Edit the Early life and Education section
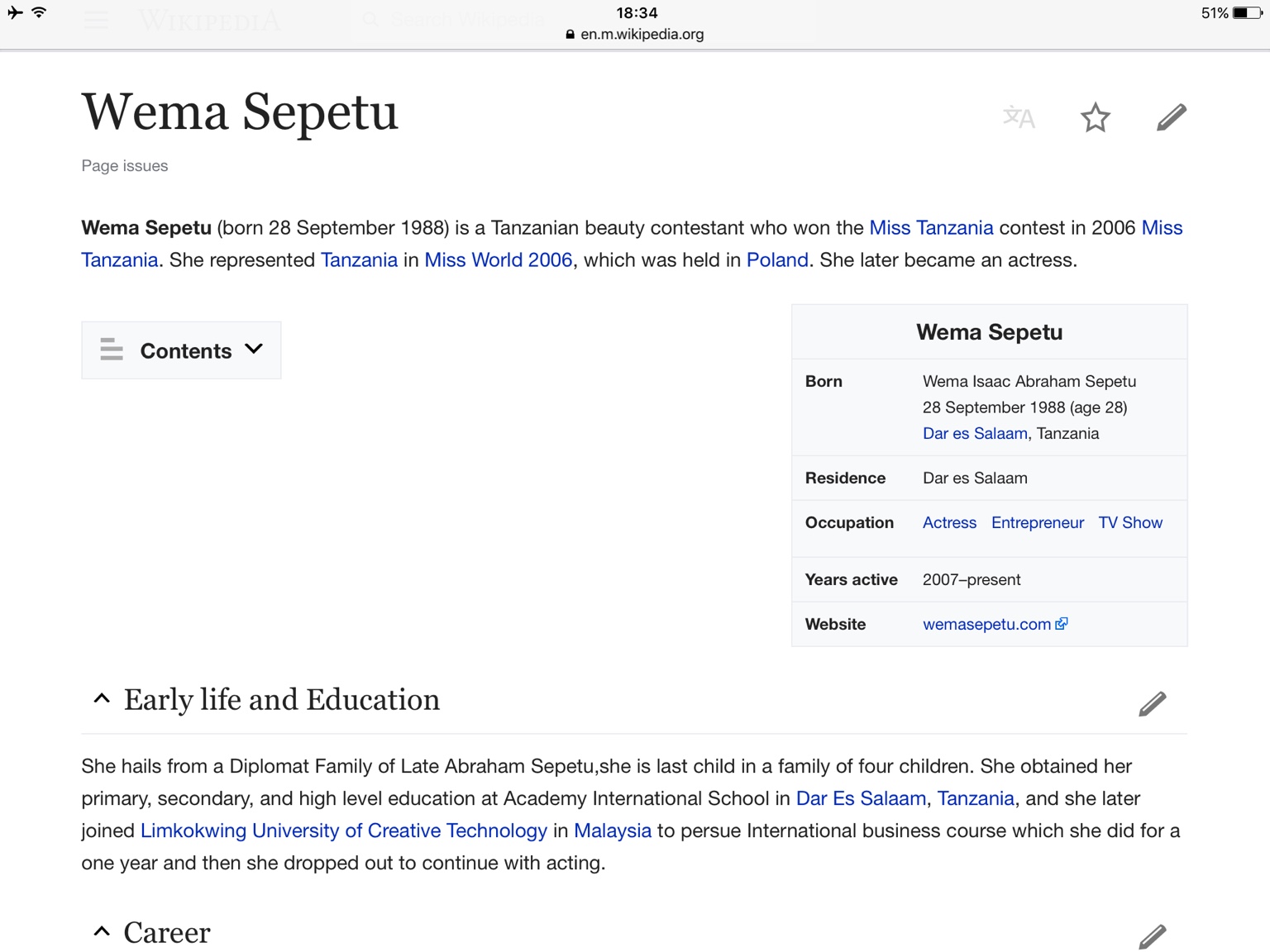The image size is (1270, 952). pos(1152,703)
